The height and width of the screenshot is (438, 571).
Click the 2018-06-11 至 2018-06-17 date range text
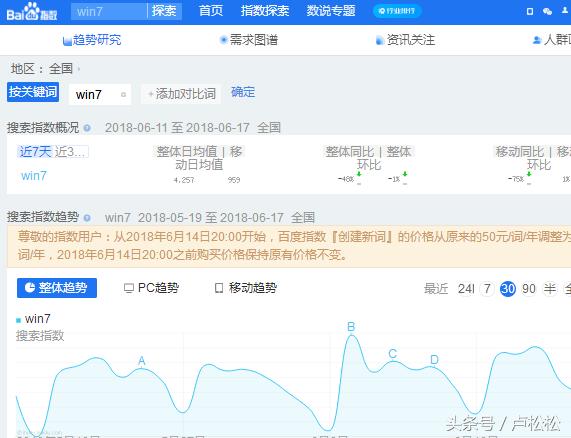[177, 128]
